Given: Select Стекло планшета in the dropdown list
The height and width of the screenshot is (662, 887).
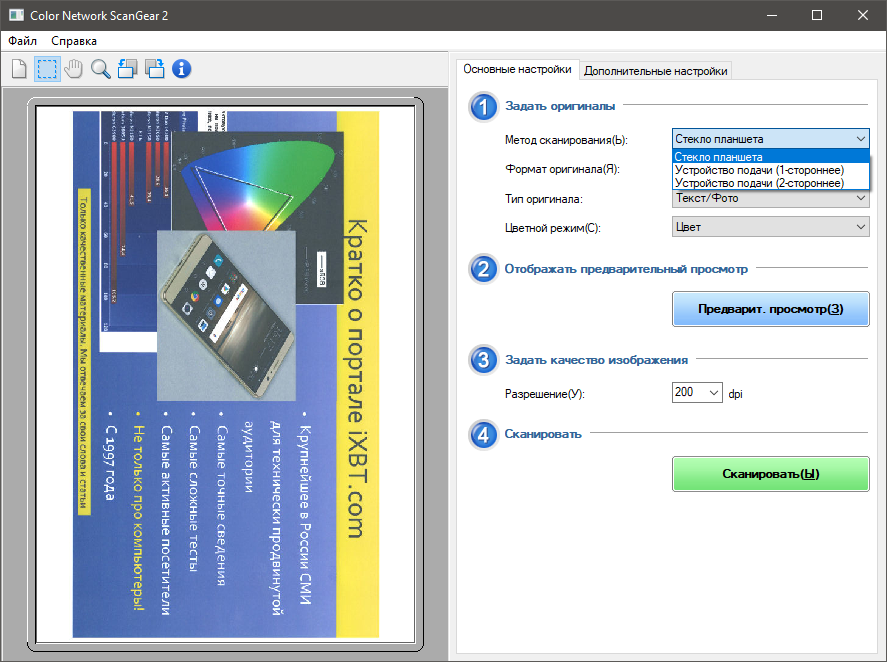Looking at the screenshot, I should pyautogui.click(x=770, y=157).
